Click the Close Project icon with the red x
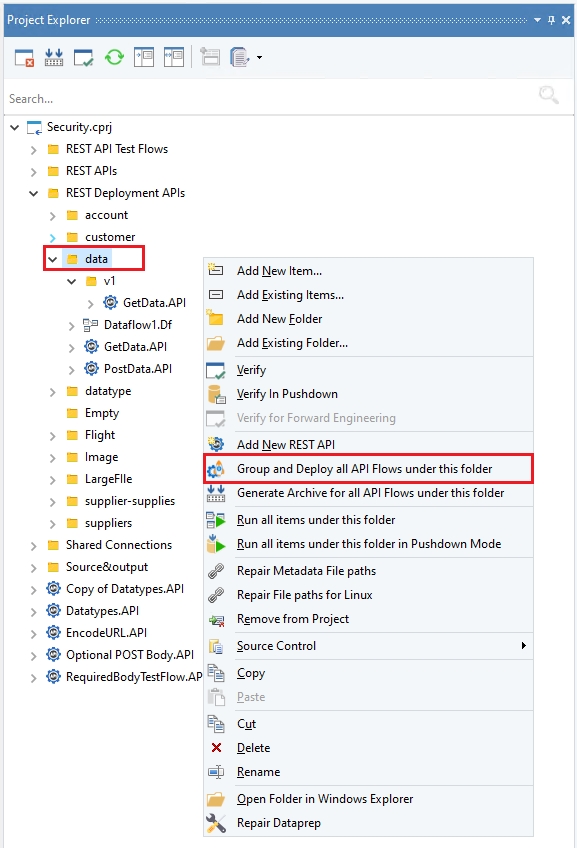The width and height of the screenshot is (577, 848). pos(24,57)
